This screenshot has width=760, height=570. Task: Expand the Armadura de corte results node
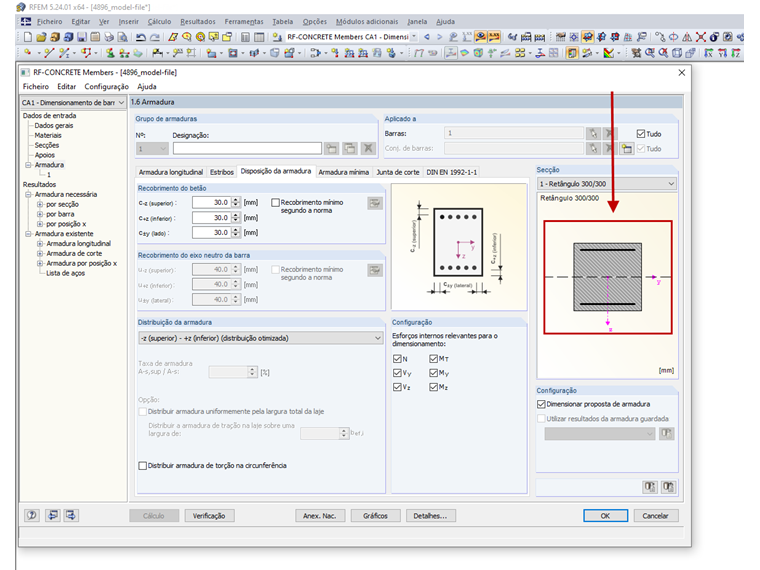click(40, 253)
